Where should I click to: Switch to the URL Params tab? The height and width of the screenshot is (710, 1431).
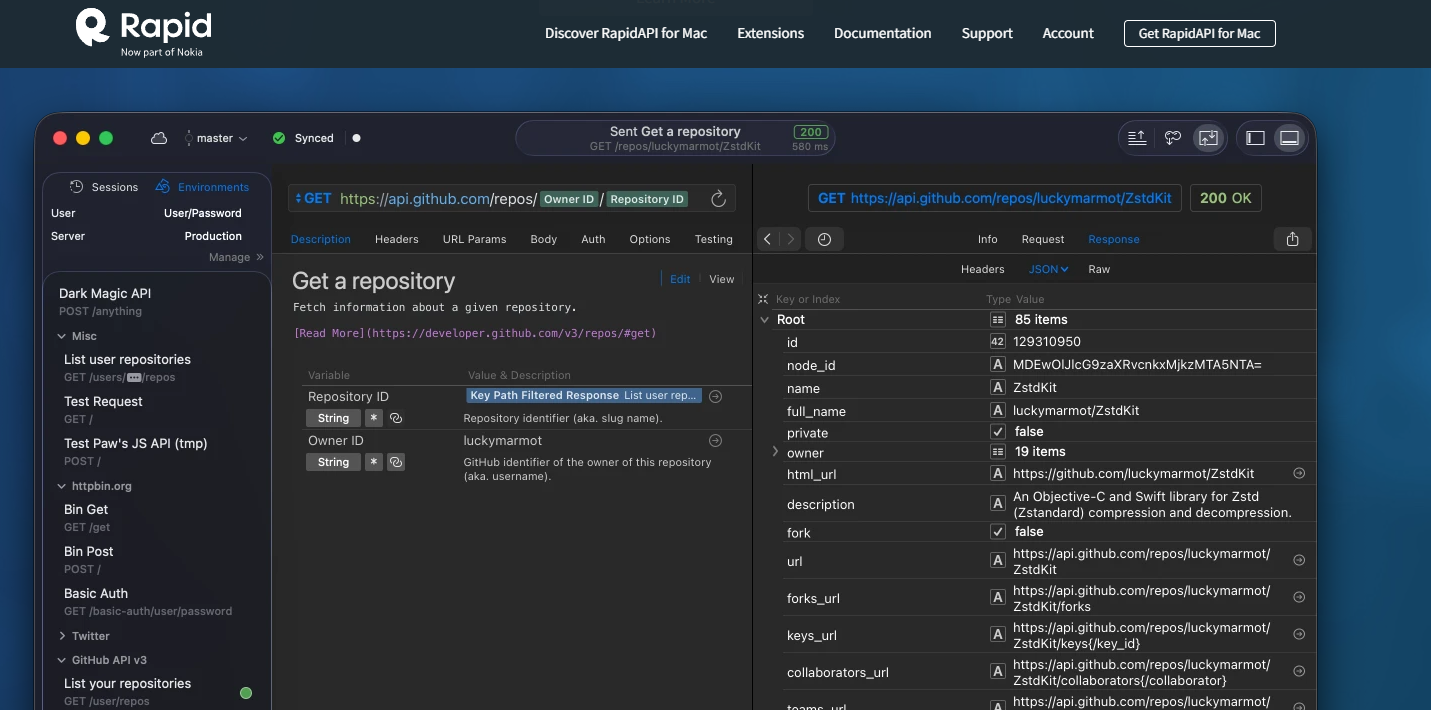pos(474,239)
